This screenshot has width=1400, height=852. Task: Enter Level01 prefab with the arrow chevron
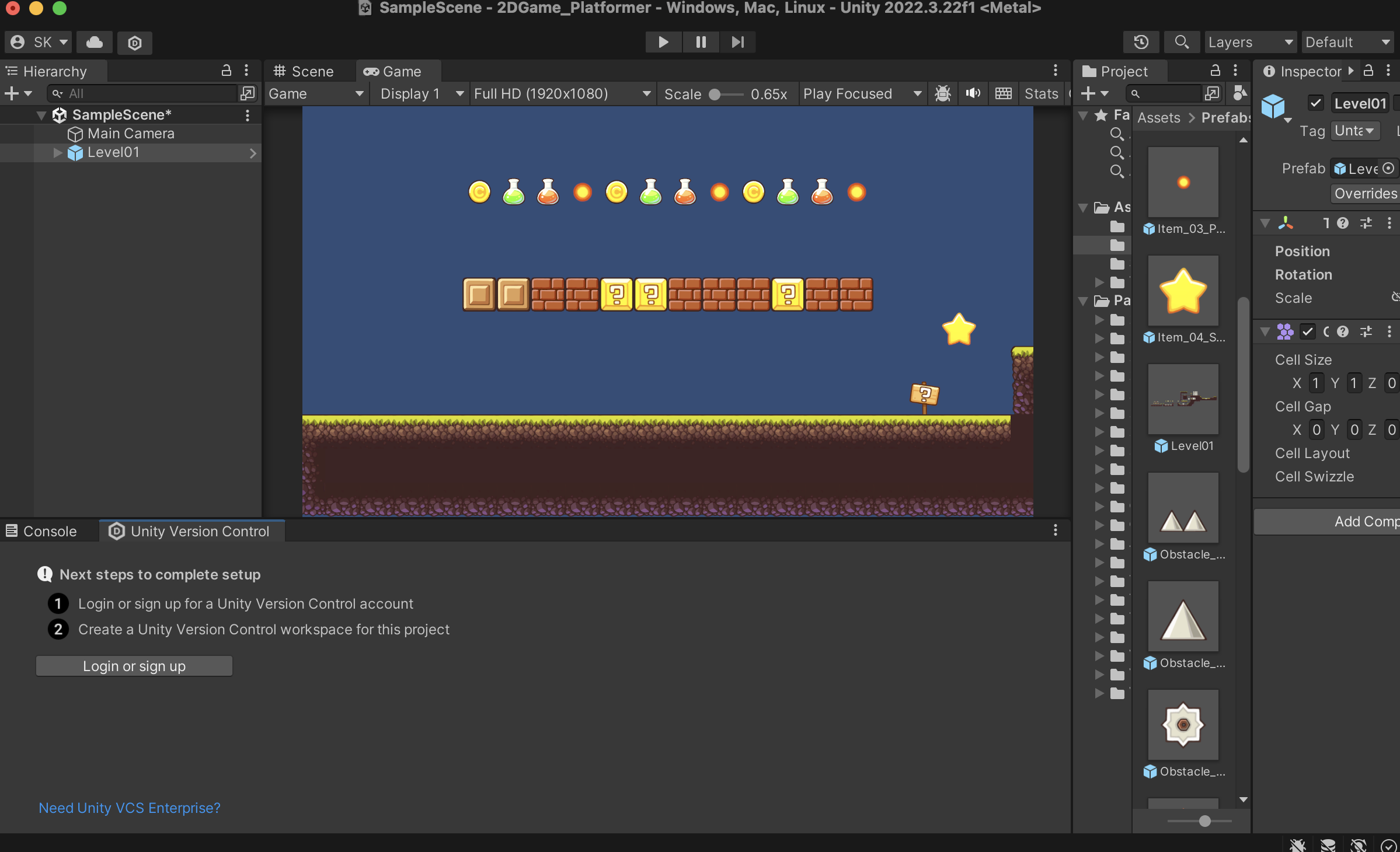pyautogui.click(x=253, y=153)
